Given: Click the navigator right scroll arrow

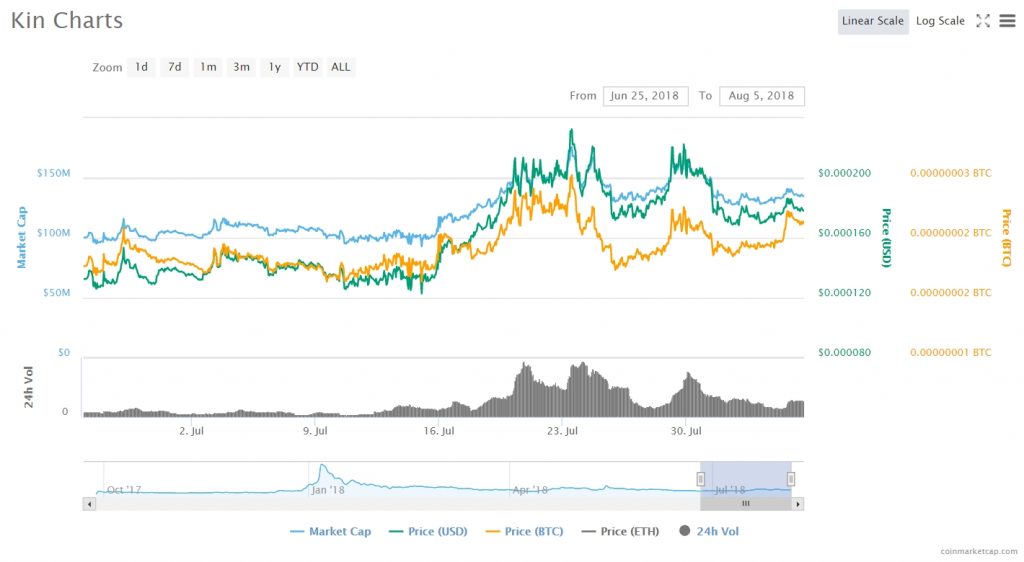Looking at the screenshot, I should coord(797,504).
